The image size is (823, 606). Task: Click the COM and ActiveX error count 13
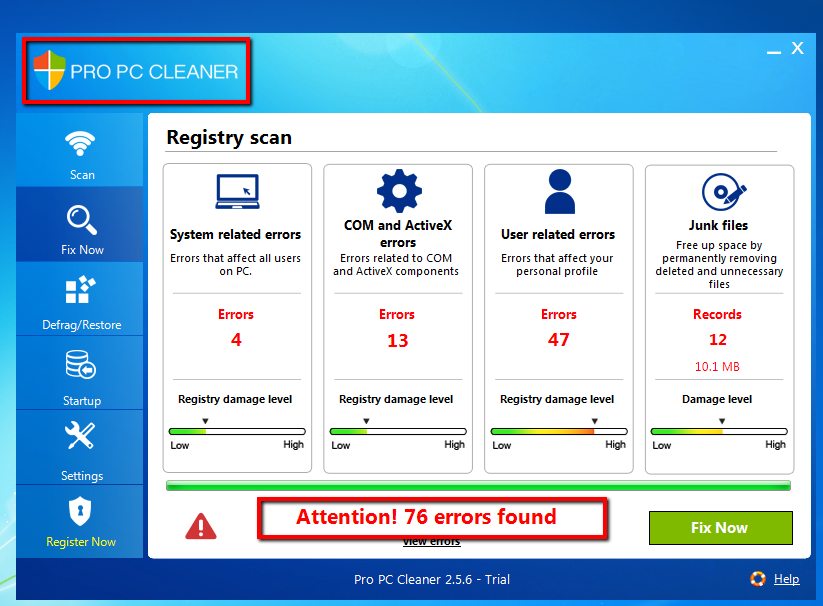point(397,341)
